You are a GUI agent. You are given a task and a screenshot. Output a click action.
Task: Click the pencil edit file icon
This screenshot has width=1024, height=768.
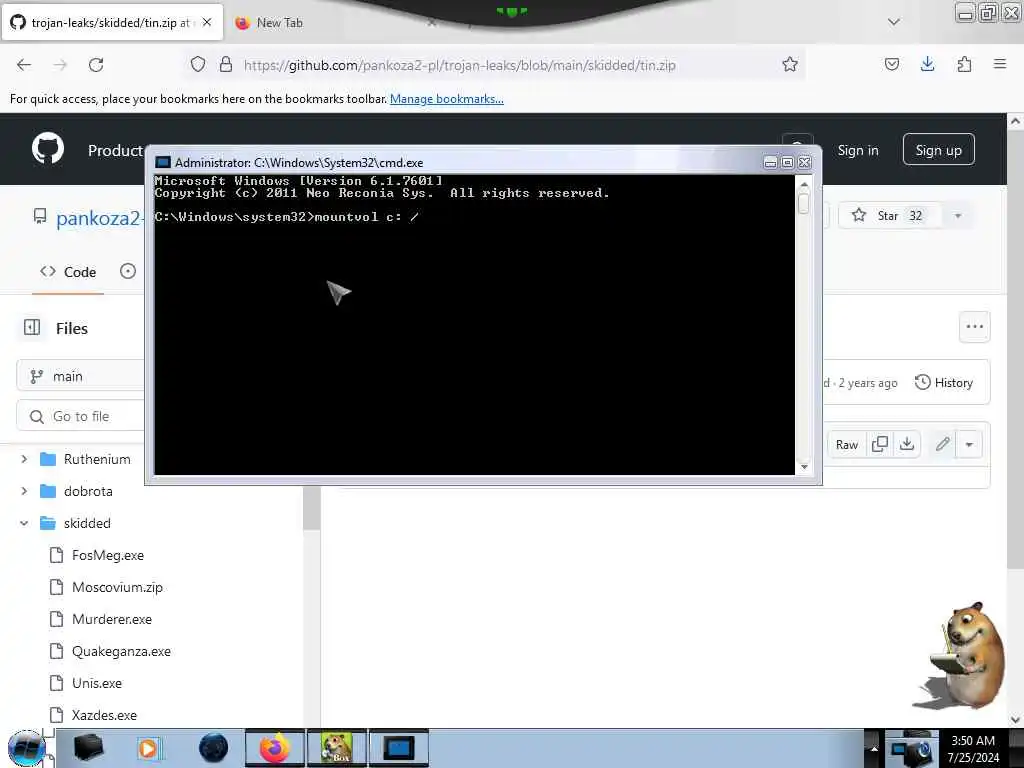[x=942, y=444]
